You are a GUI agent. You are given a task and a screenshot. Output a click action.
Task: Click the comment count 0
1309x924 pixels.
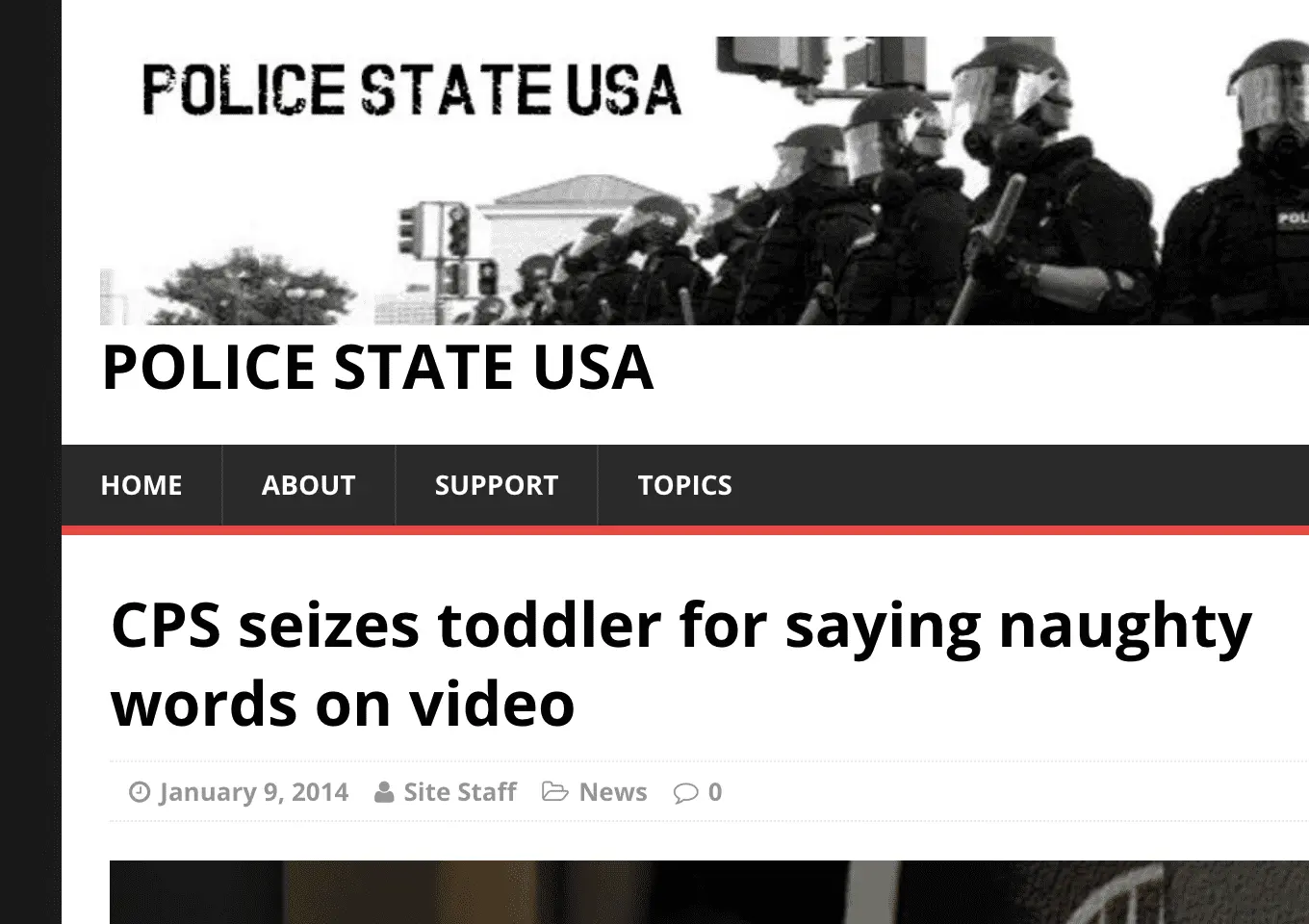click(x=715, y=792)
